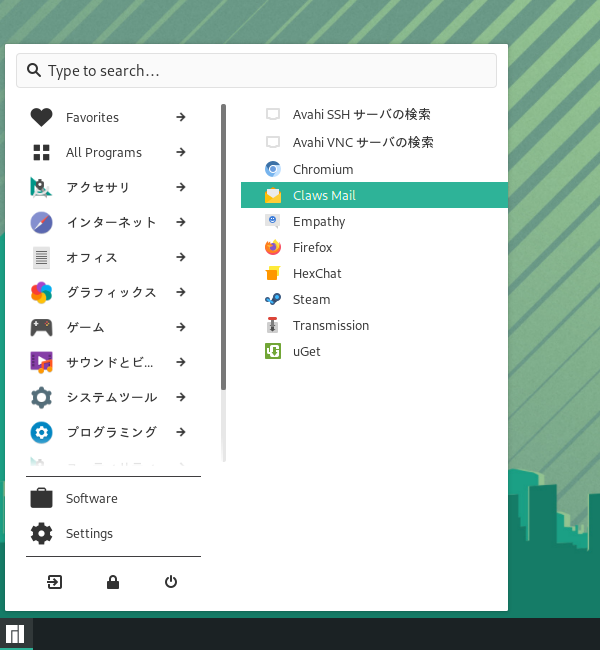Click the Firefox app icon

[273, 247]
